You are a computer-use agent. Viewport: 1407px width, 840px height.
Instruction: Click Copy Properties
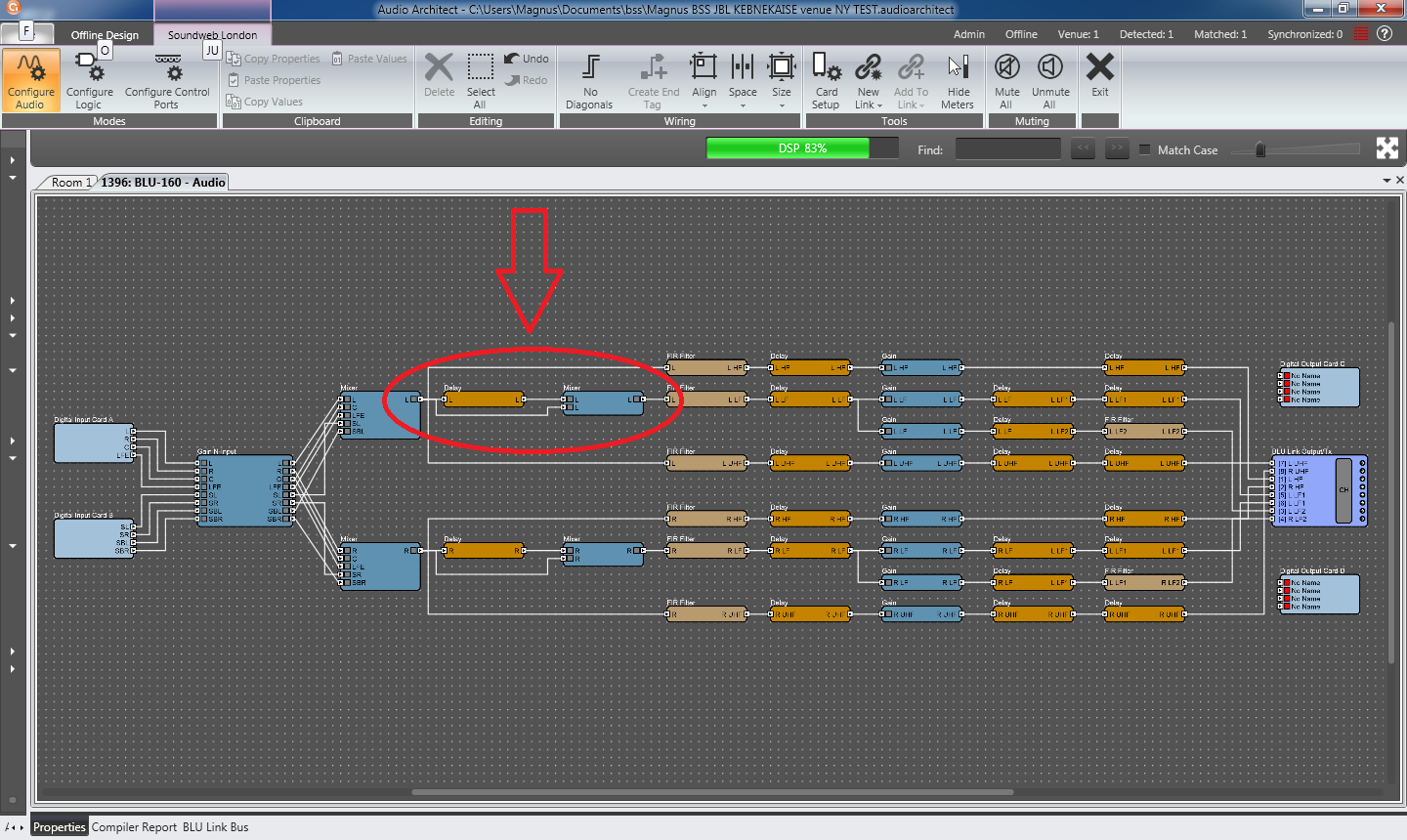click(274, 59)
